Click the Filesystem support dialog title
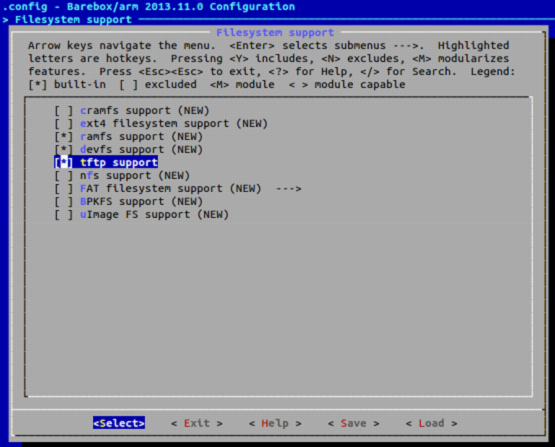The height and width of the screenshot is (447, 555). pos(275,33)
